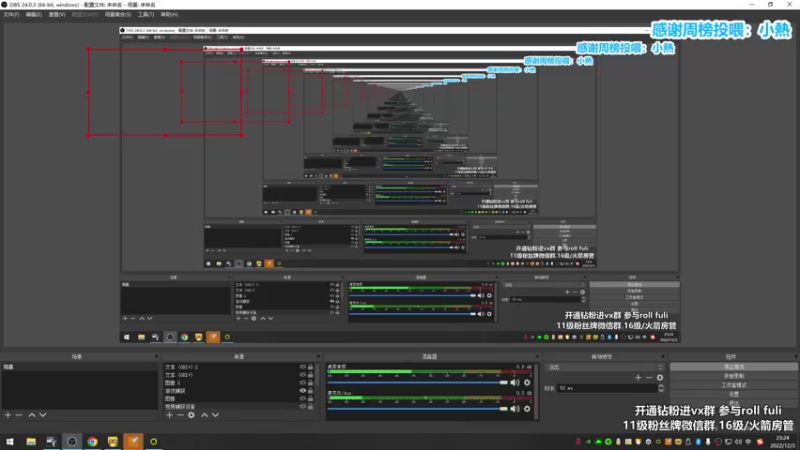800x450 pixels.
Task: Open the 编辑(E) menu
Action: (33, 14)
